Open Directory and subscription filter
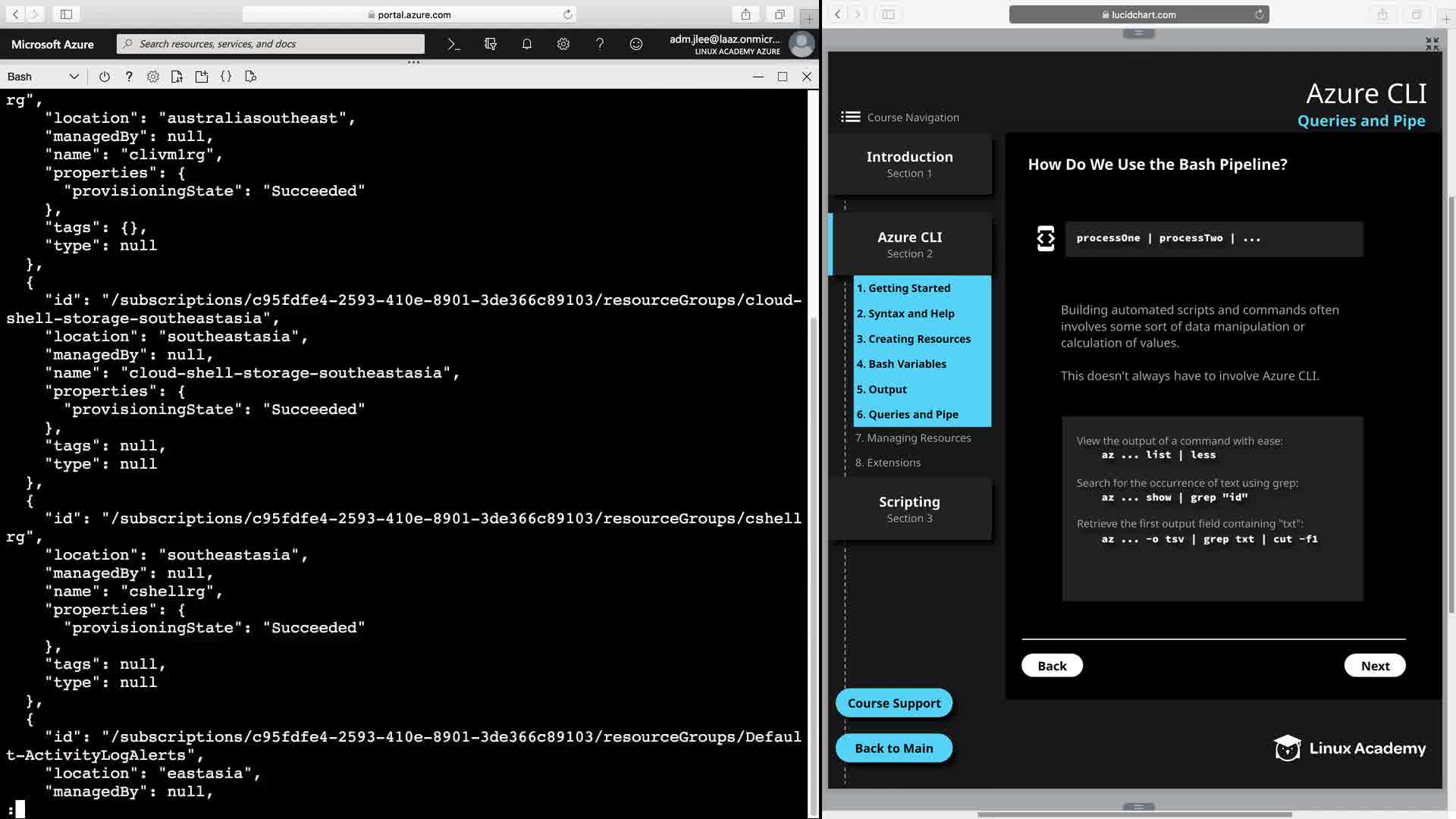The height and width of the screenshot is (819, 1456). (x=490, y=44)
